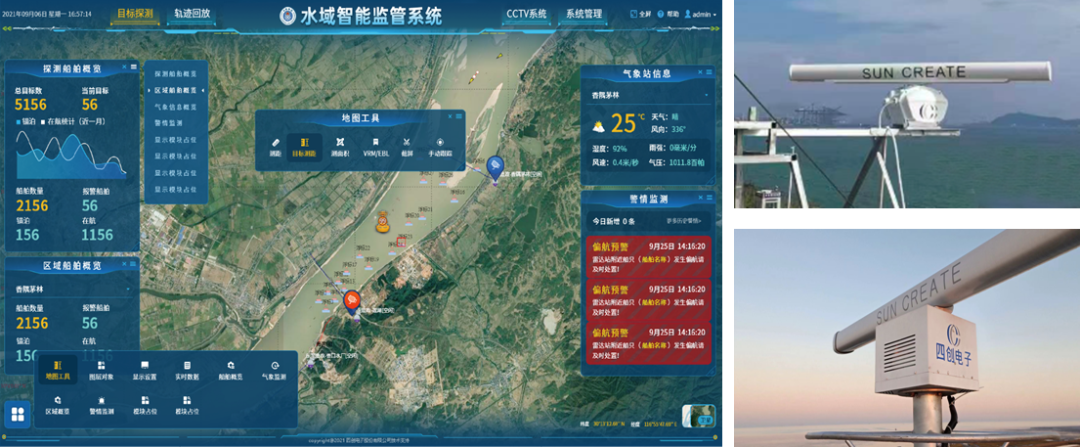Toggle 全屏 fullscreen mode
The image size is (1080, 447).
tap(642, 15)
